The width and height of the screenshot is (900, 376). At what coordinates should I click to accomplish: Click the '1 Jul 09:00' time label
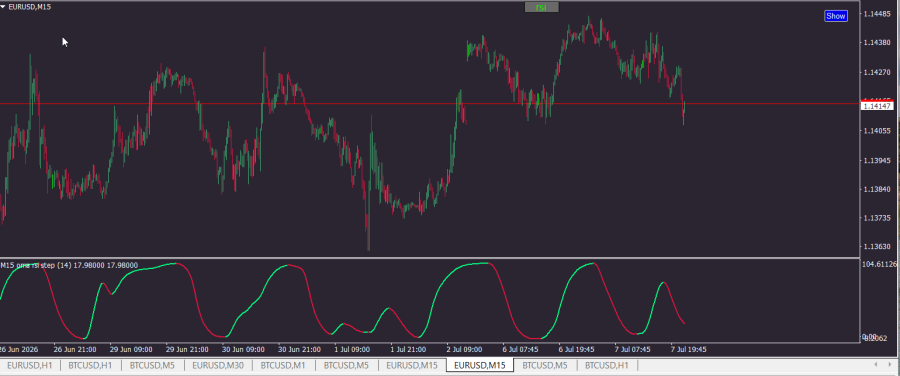(352, 349)
